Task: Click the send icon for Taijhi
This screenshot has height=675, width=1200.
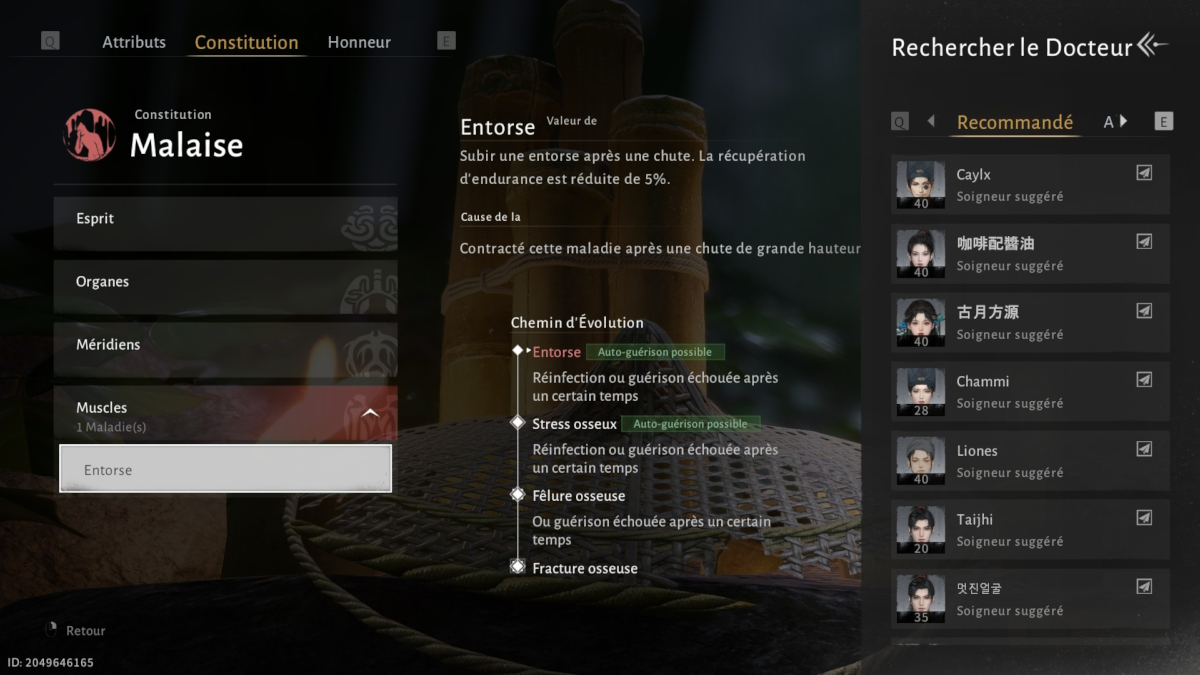Action: 1144,518
